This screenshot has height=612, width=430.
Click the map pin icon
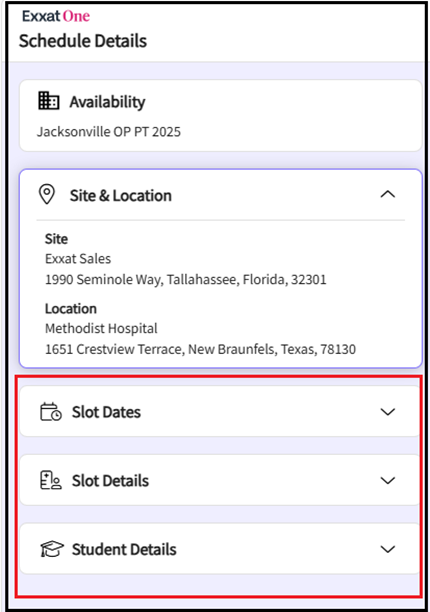[47, 194]
